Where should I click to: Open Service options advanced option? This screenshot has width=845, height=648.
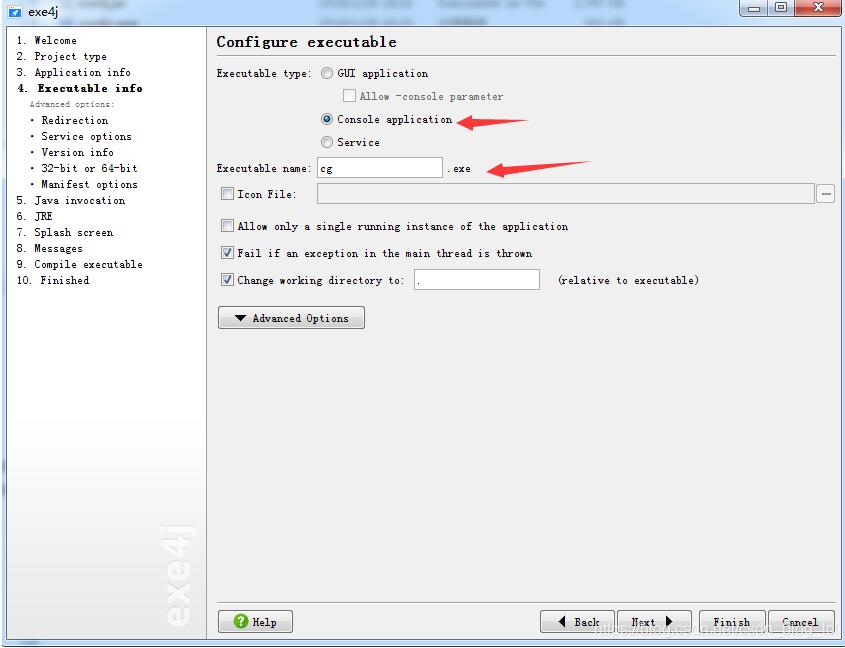(x=86, y=136)
